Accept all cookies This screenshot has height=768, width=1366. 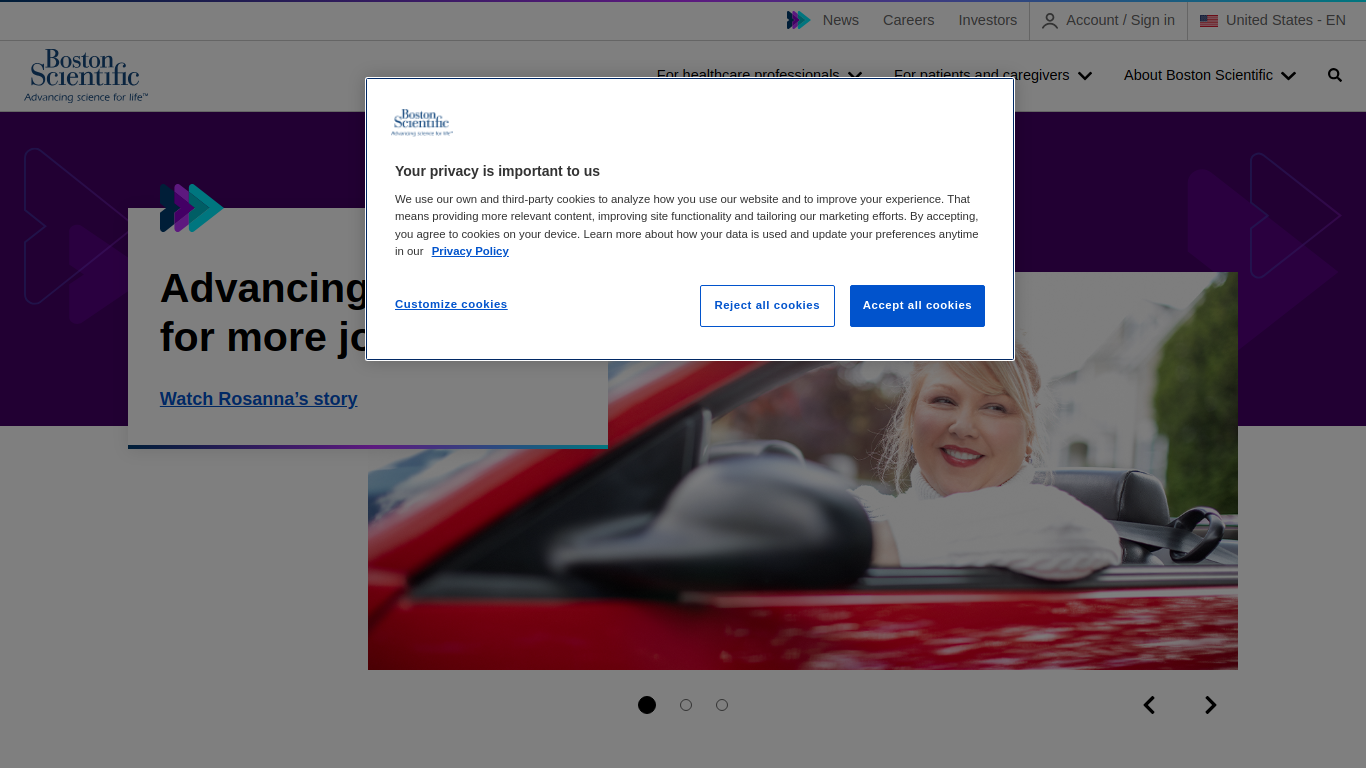coord(917,306)
